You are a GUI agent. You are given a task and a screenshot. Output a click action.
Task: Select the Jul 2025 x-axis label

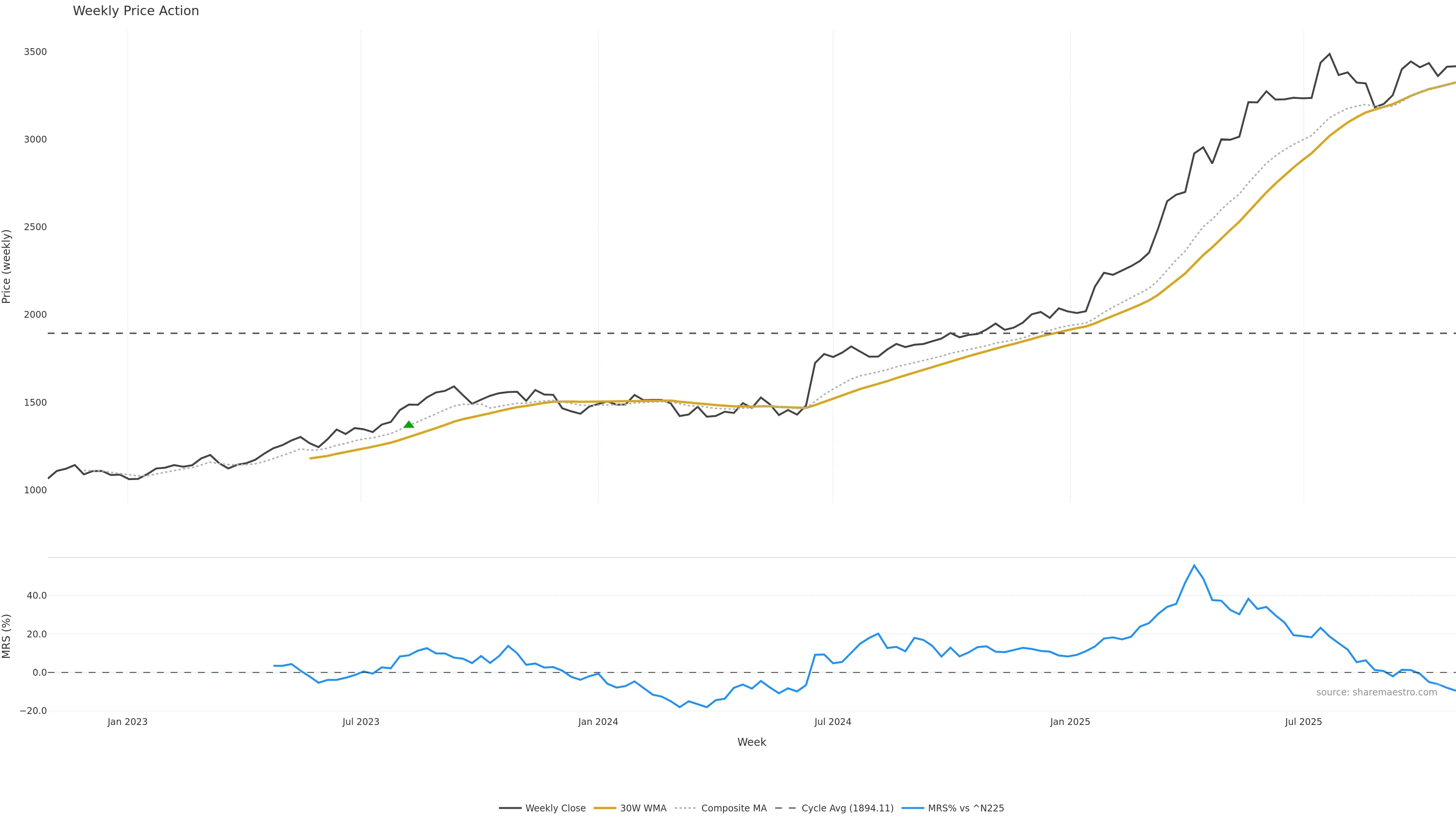(x=1304, y=722)
